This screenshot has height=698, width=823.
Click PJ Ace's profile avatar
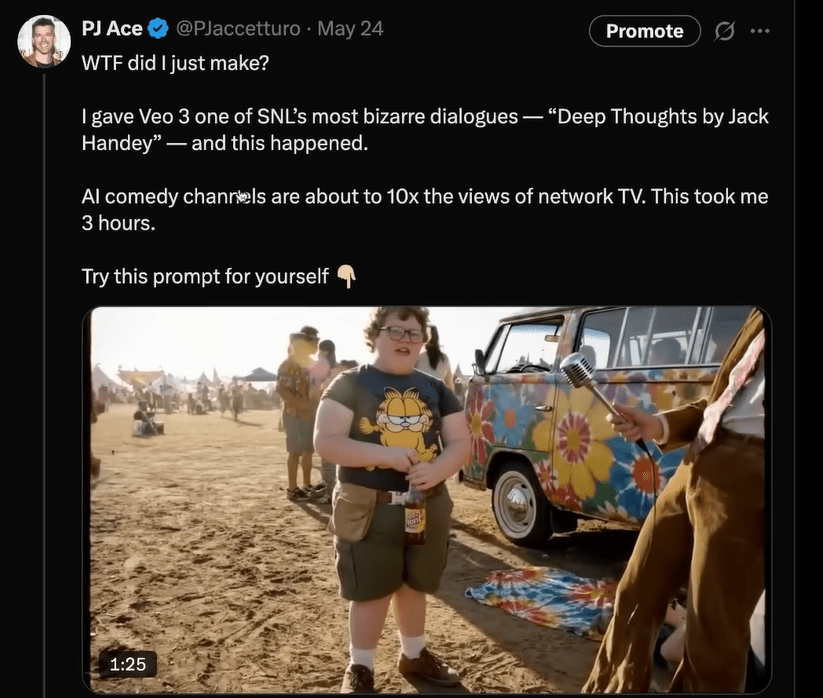pos(44,41)
